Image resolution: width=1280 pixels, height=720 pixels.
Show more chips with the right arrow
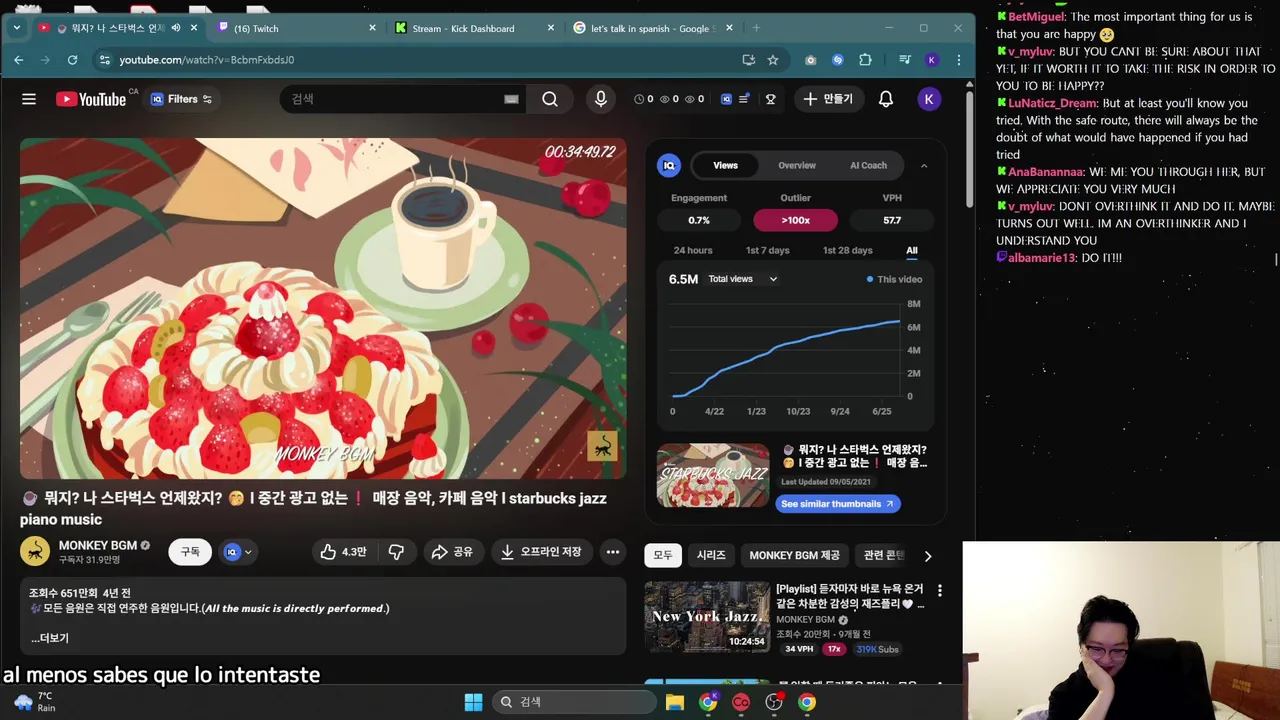(927, 556)
